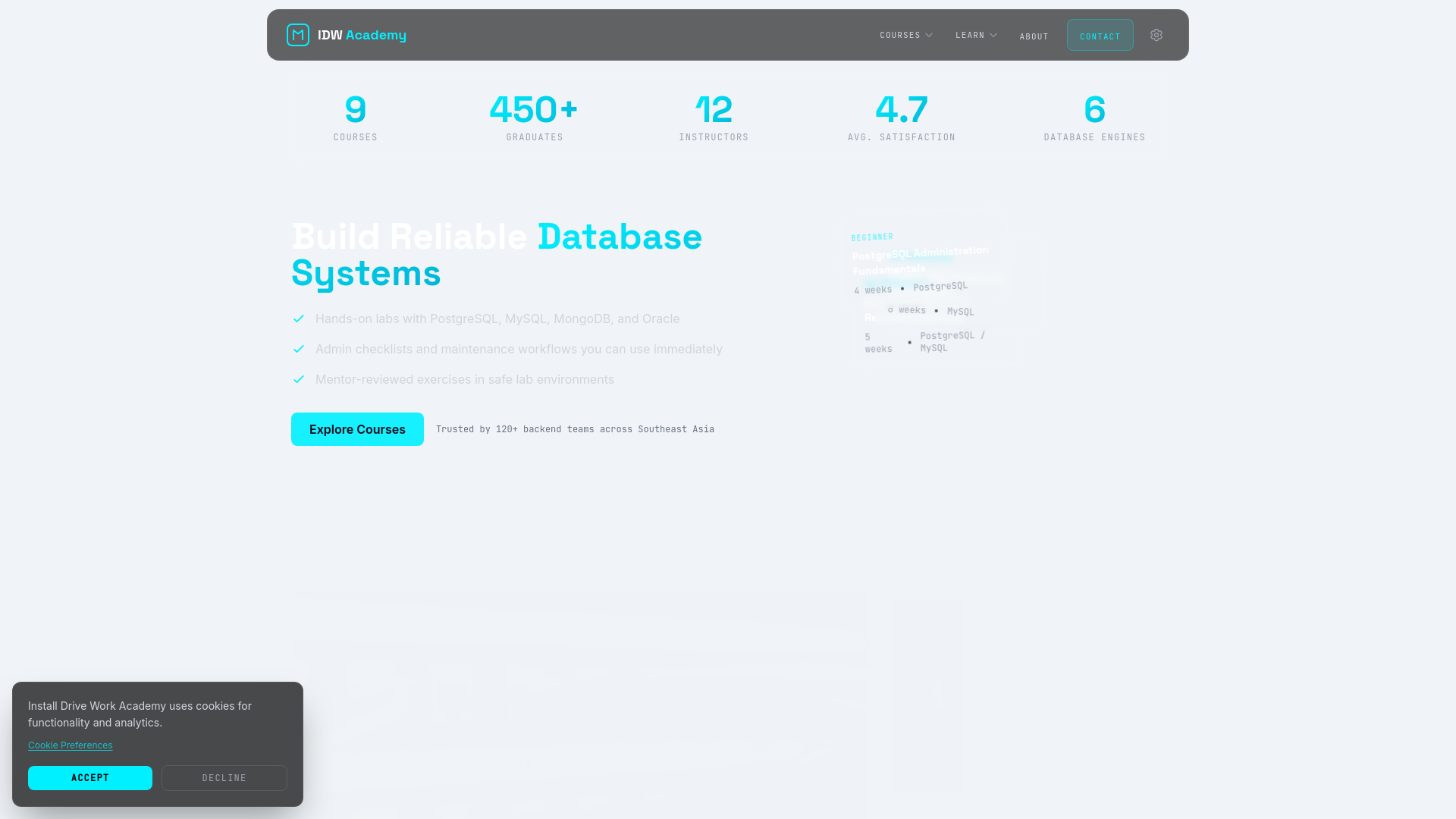Expand the Learn dropdown menu
This screenshot has width=1456, height=819.
(x=976, y=35)
